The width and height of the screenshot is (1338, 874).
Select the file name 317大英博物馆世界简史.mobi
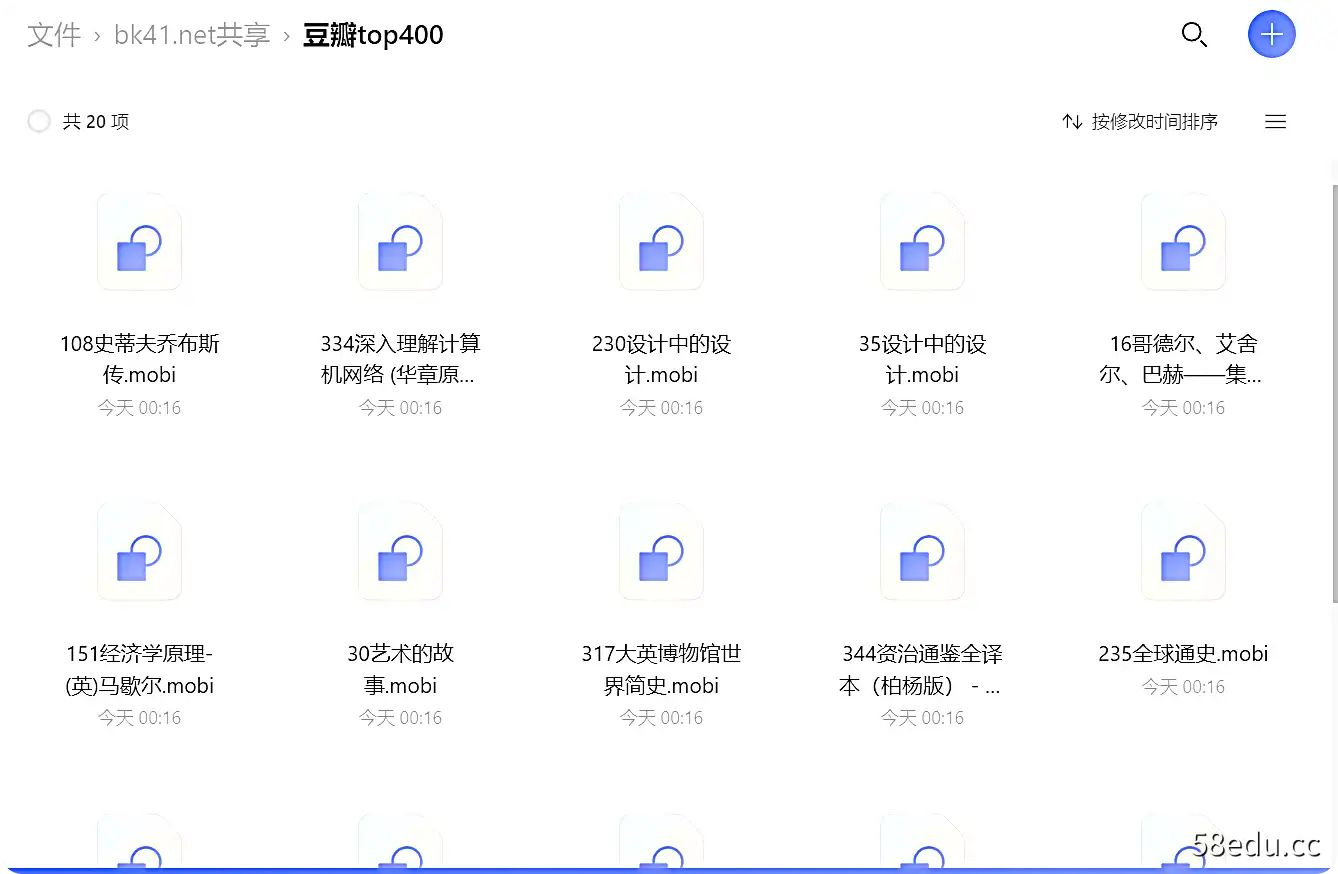pos(661,669)
